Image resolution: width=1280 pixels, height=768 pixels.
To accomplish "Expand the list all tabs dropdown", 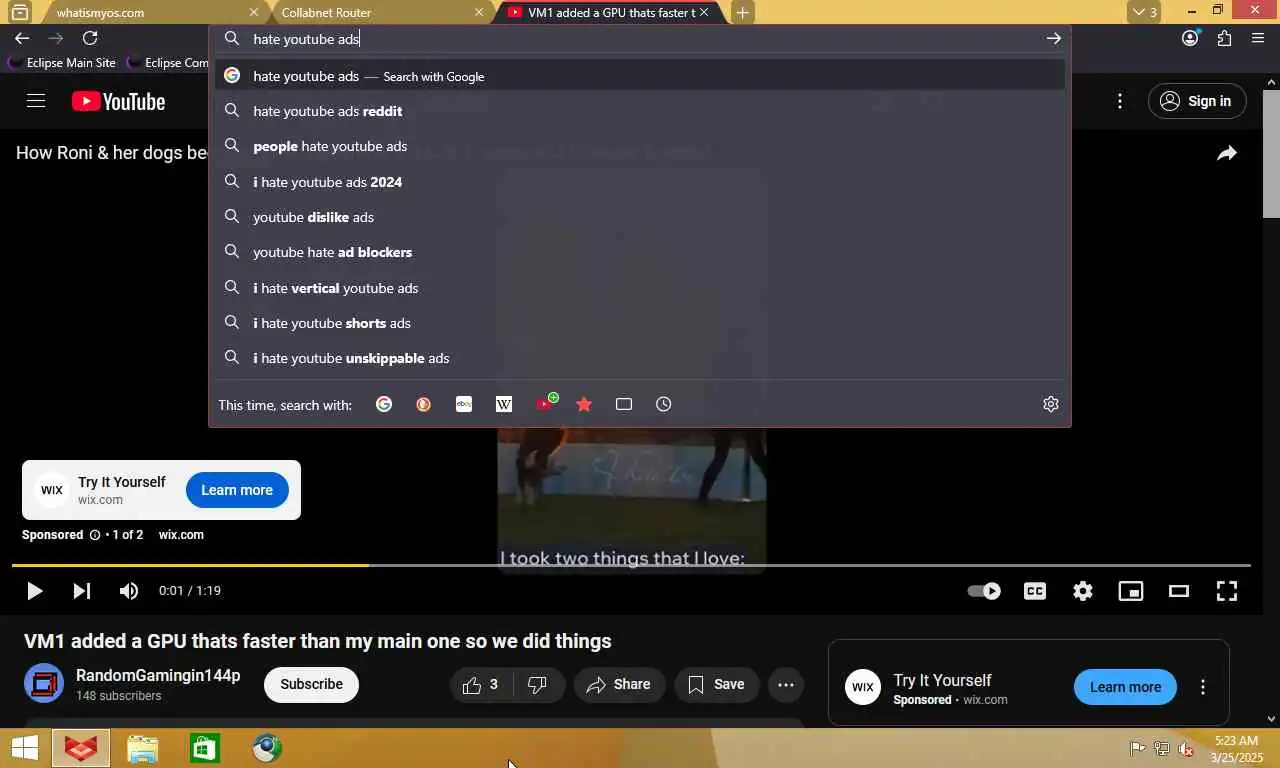I will (x=1143, y=12).
